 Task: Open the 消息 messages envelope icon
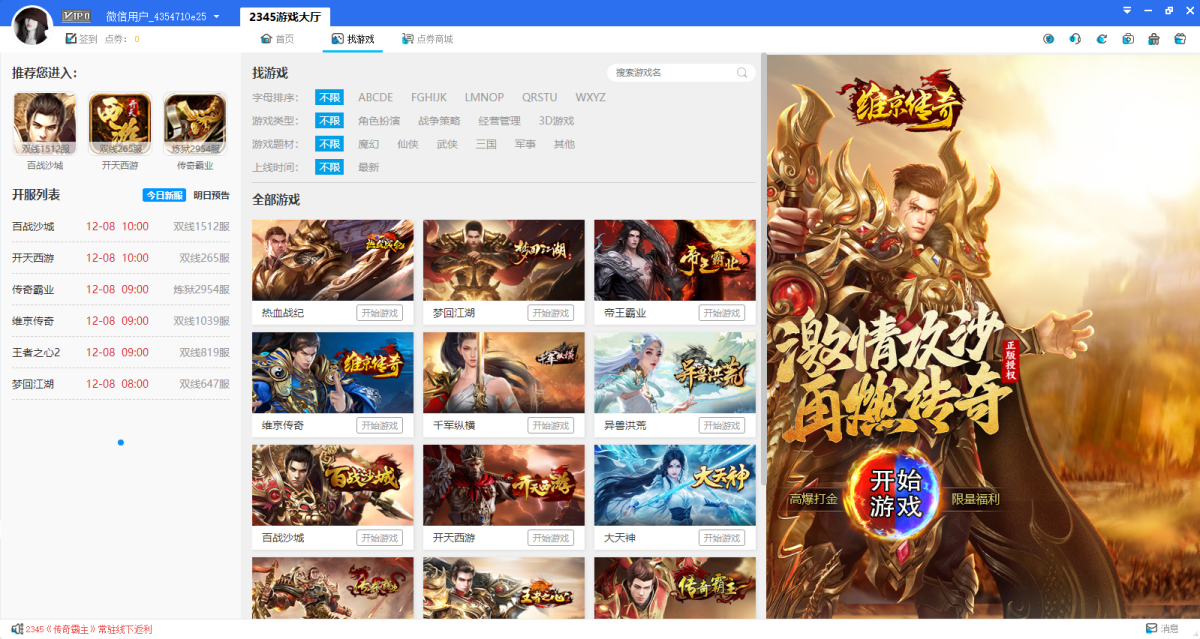[1150, 628]
